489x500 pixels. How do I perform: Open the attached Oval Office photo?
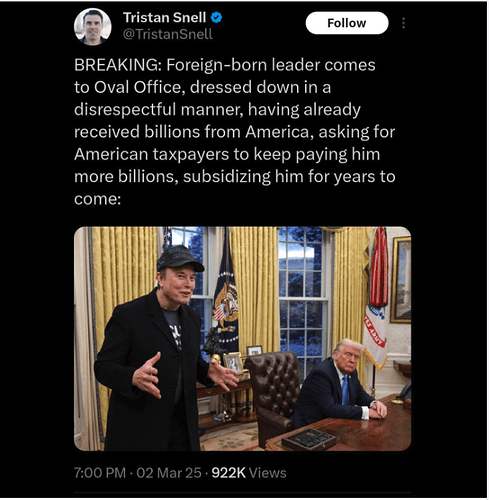242,339
